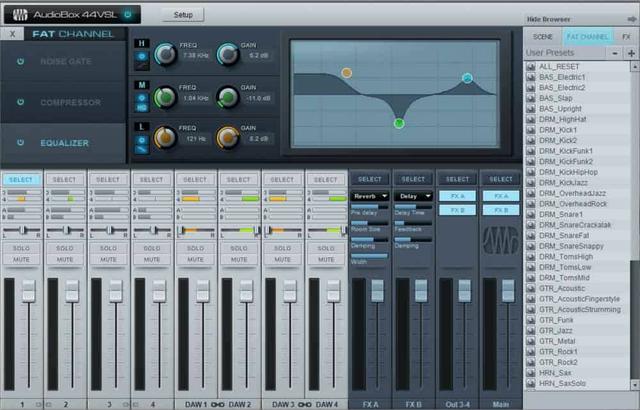The image size is (640, 410).
Task: Switch to the Scene tab
Action: click(543, 37)
